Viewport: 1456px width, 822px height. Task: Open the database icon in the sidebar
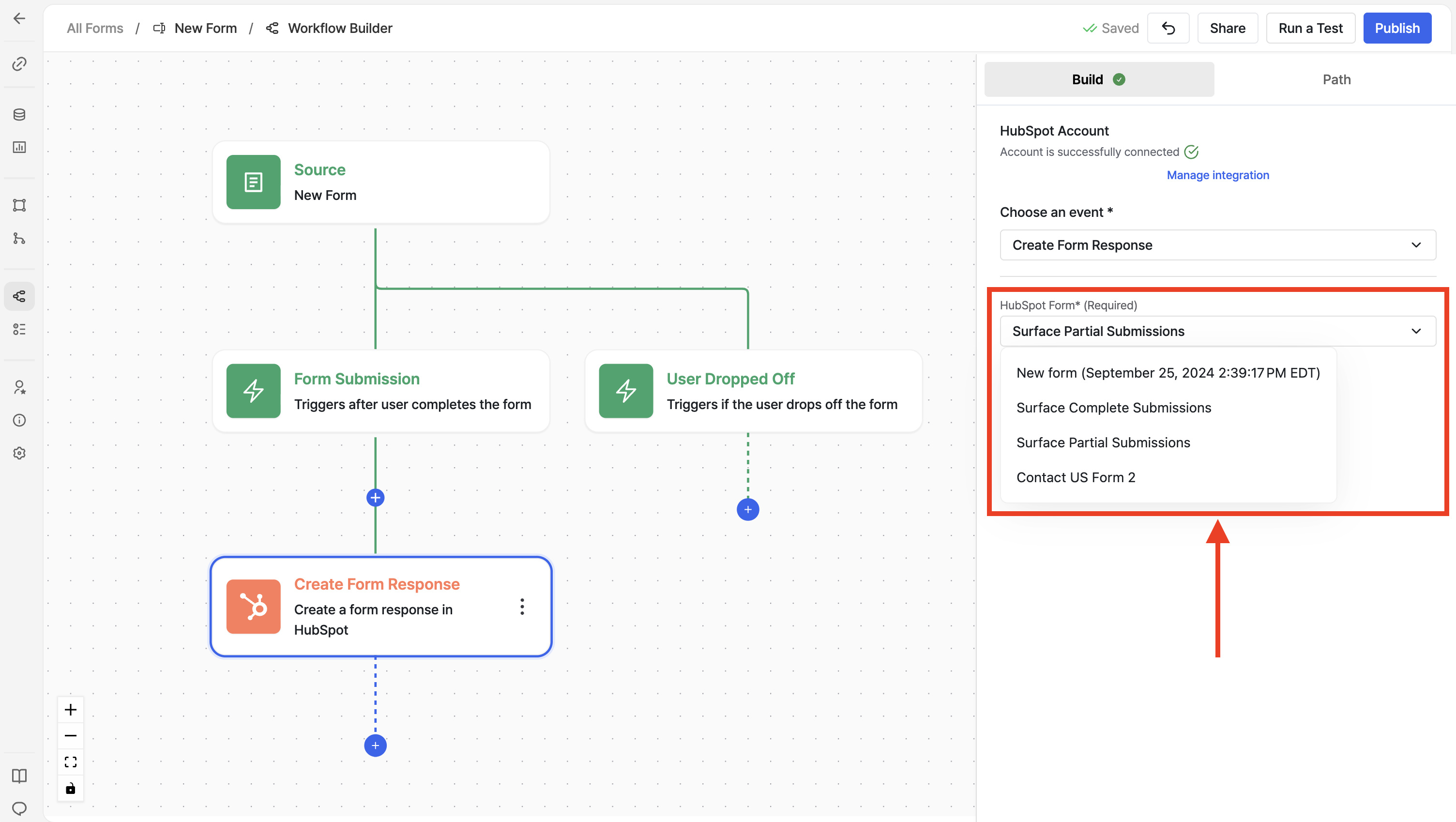coord(20,114)
